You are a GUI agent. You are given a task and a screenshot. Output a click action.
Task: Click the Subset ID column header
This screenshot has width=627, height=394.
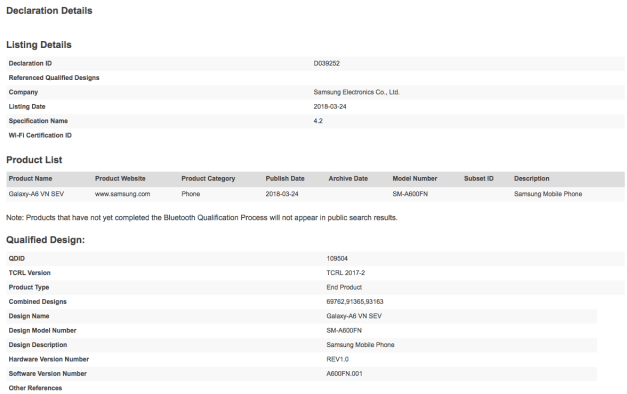coord(478,179)
